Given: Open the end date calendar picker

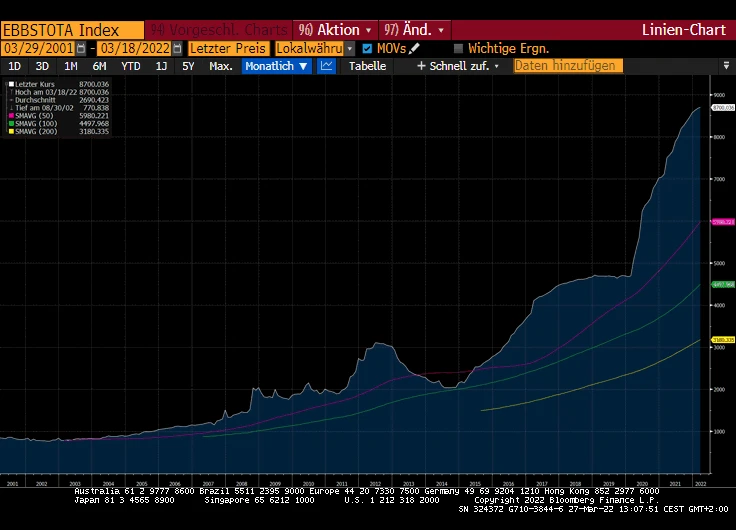Looking at the screenshot, I should pos(177,48).
